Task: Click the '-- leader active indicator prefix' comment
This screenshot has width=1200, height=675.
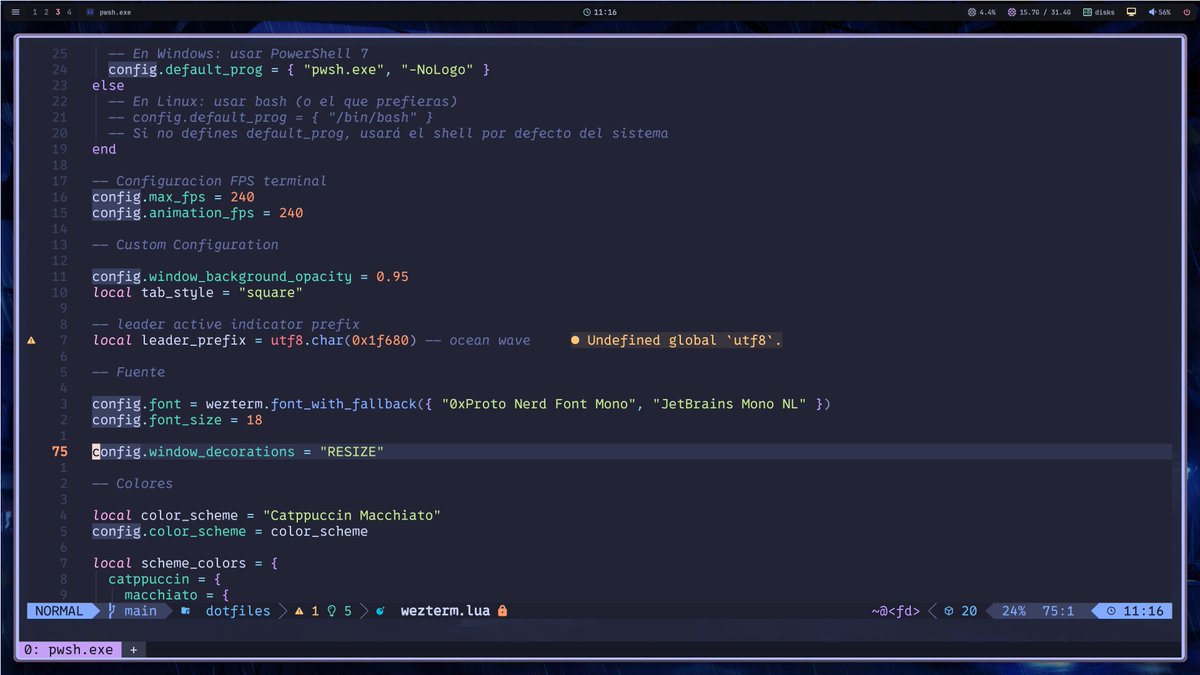Action: [x=226, y=324]
